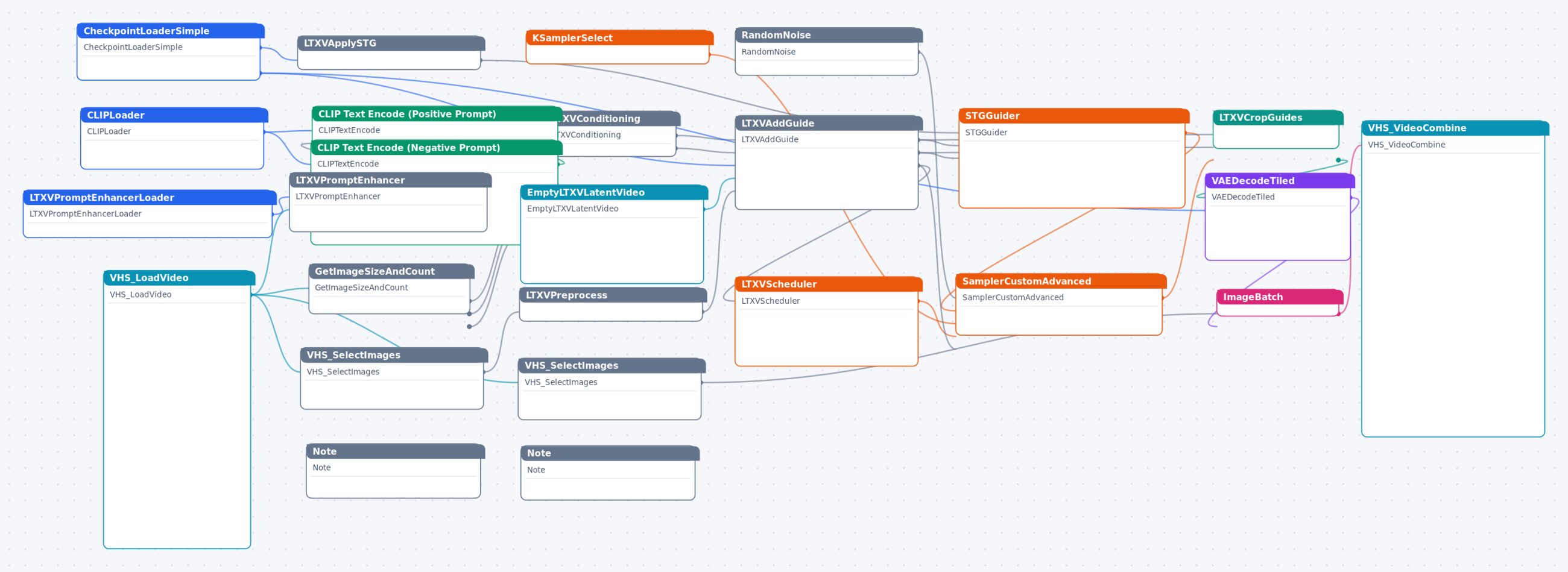
Task: Select the LTXVPreprocess node header
Action: click(x=613, y=295)
